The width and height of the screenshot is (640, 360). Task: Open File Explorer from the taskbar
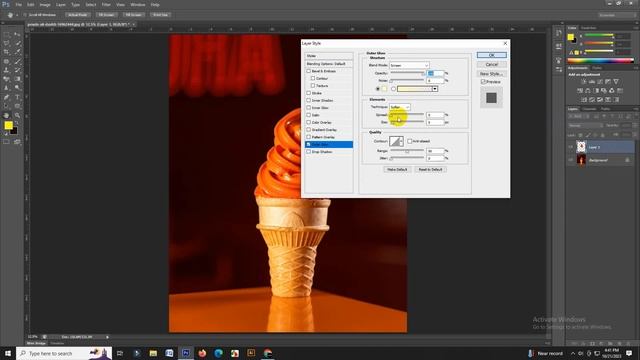click(153, 353)
